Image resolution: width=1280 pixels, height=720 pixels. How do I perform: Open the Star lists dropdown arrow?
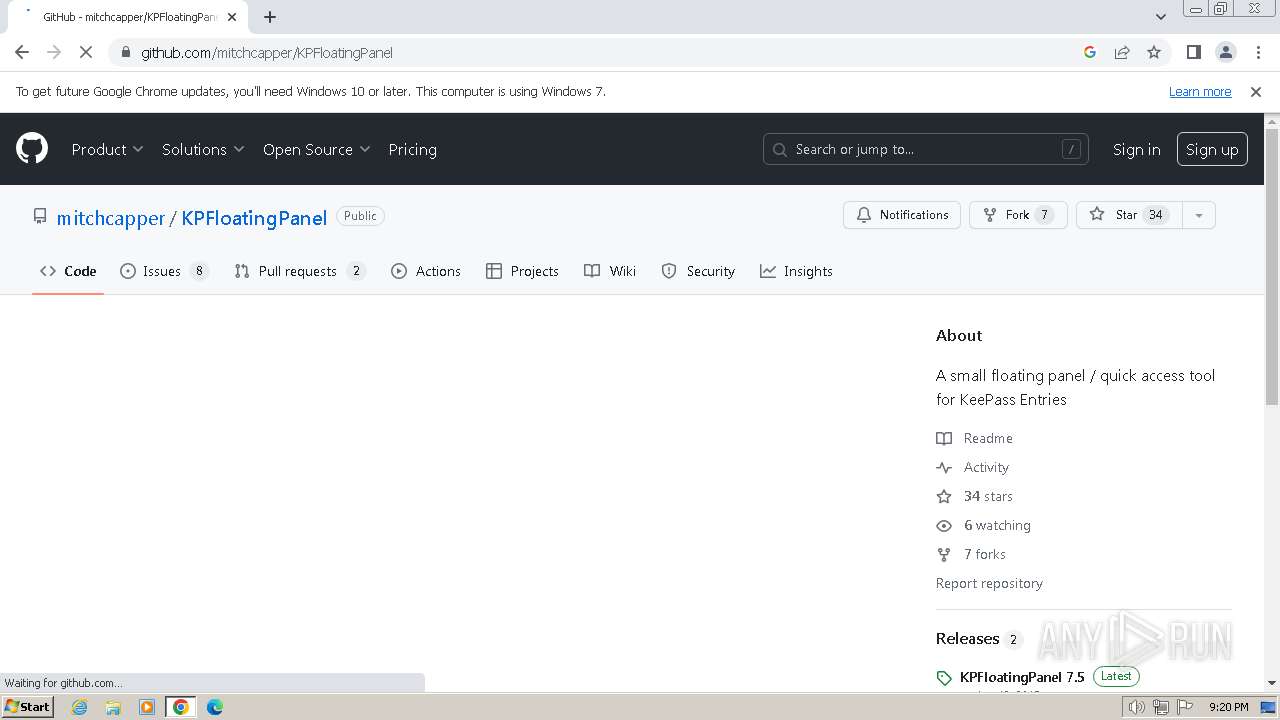pyautogui.click(x=1198, y=215)
